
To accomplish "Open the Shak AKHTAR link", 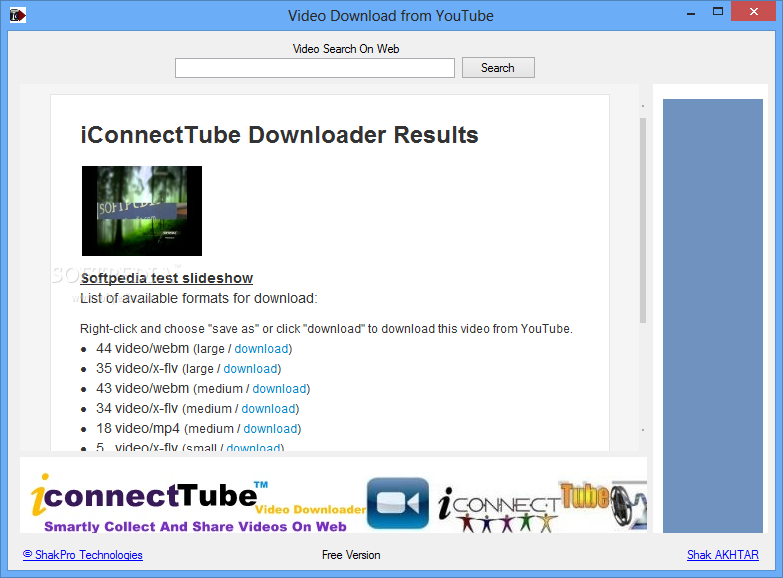I will pyautogui.click(x=723, y=555).
